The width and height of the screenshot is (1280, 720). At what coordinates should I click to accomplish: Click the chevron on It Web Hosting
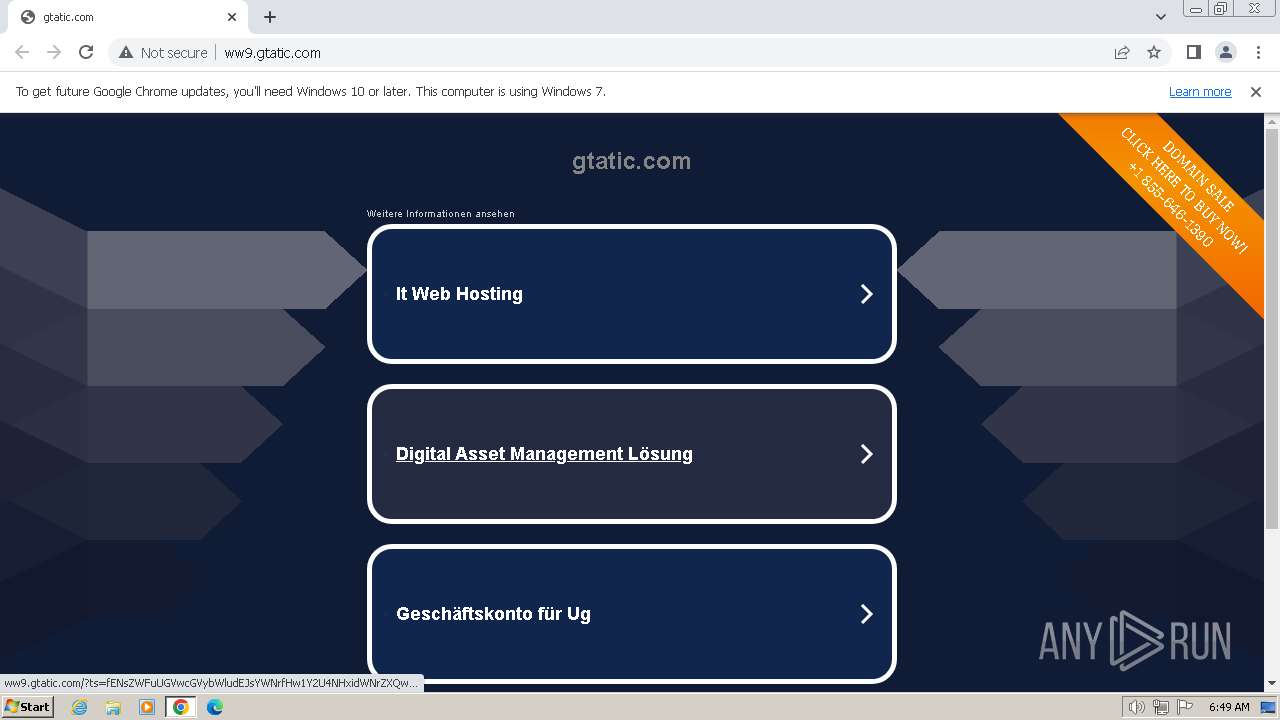click(x=867, y=294)
